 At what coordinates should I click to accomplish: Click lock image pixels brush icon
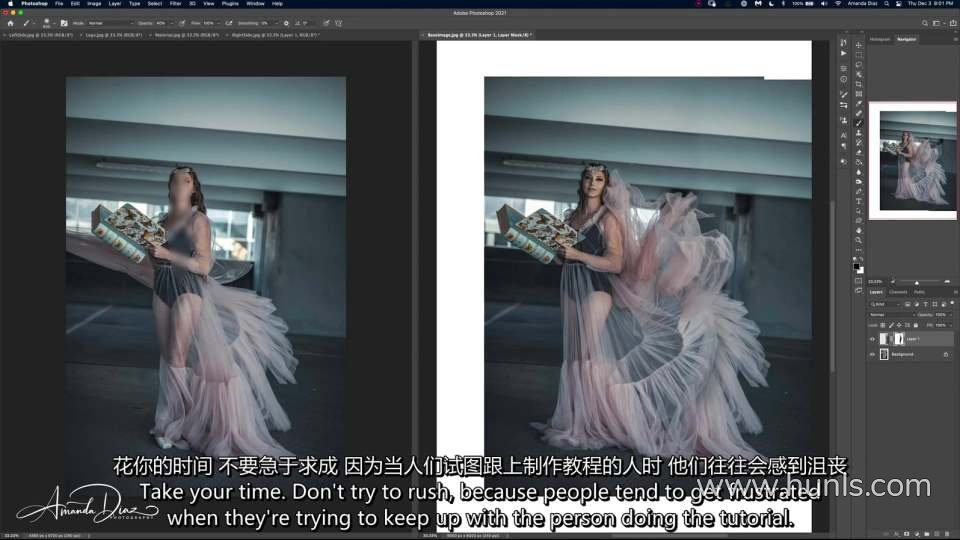coord(891,326)
